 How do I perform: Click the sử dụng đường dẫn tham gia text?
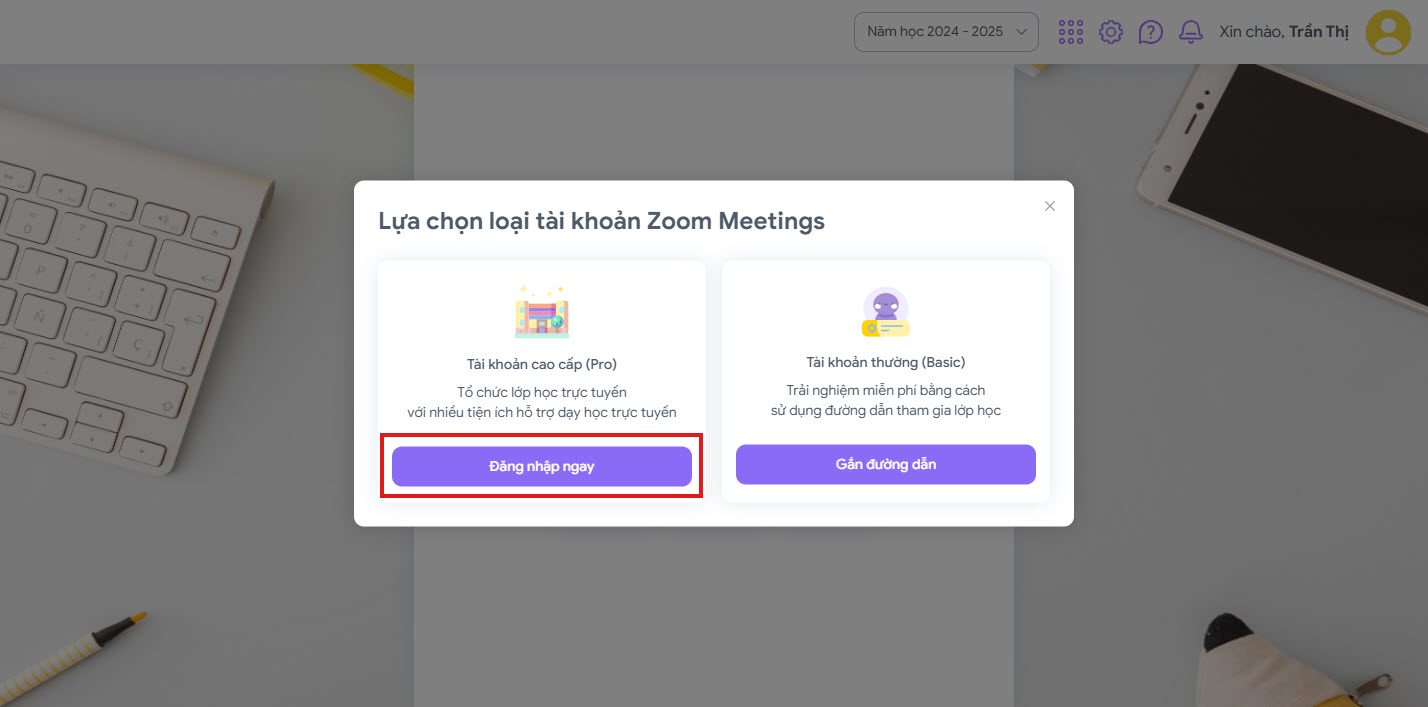point(886,410)
